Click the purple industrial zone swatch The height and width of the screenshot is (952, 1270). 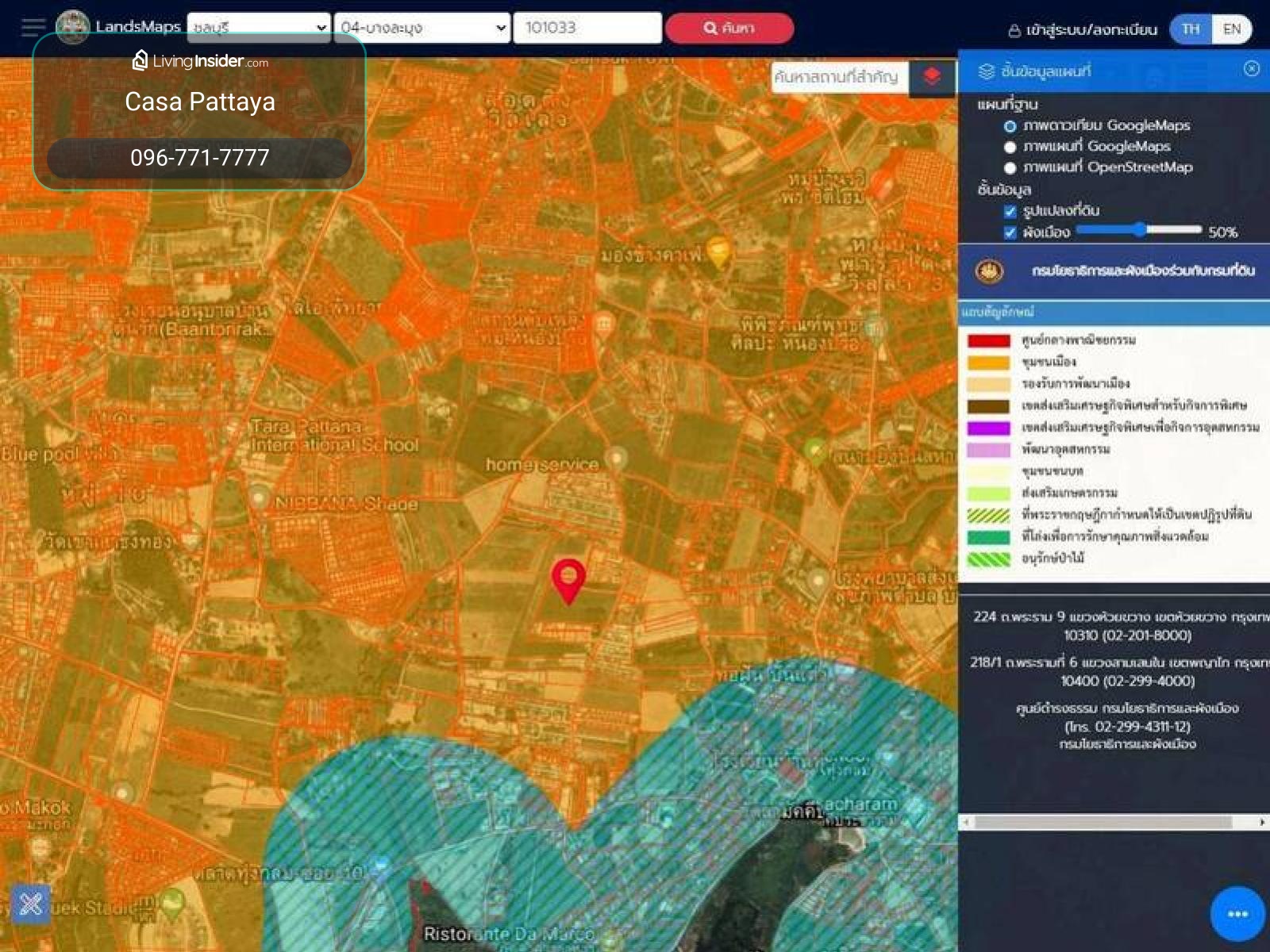click(988, 428)
